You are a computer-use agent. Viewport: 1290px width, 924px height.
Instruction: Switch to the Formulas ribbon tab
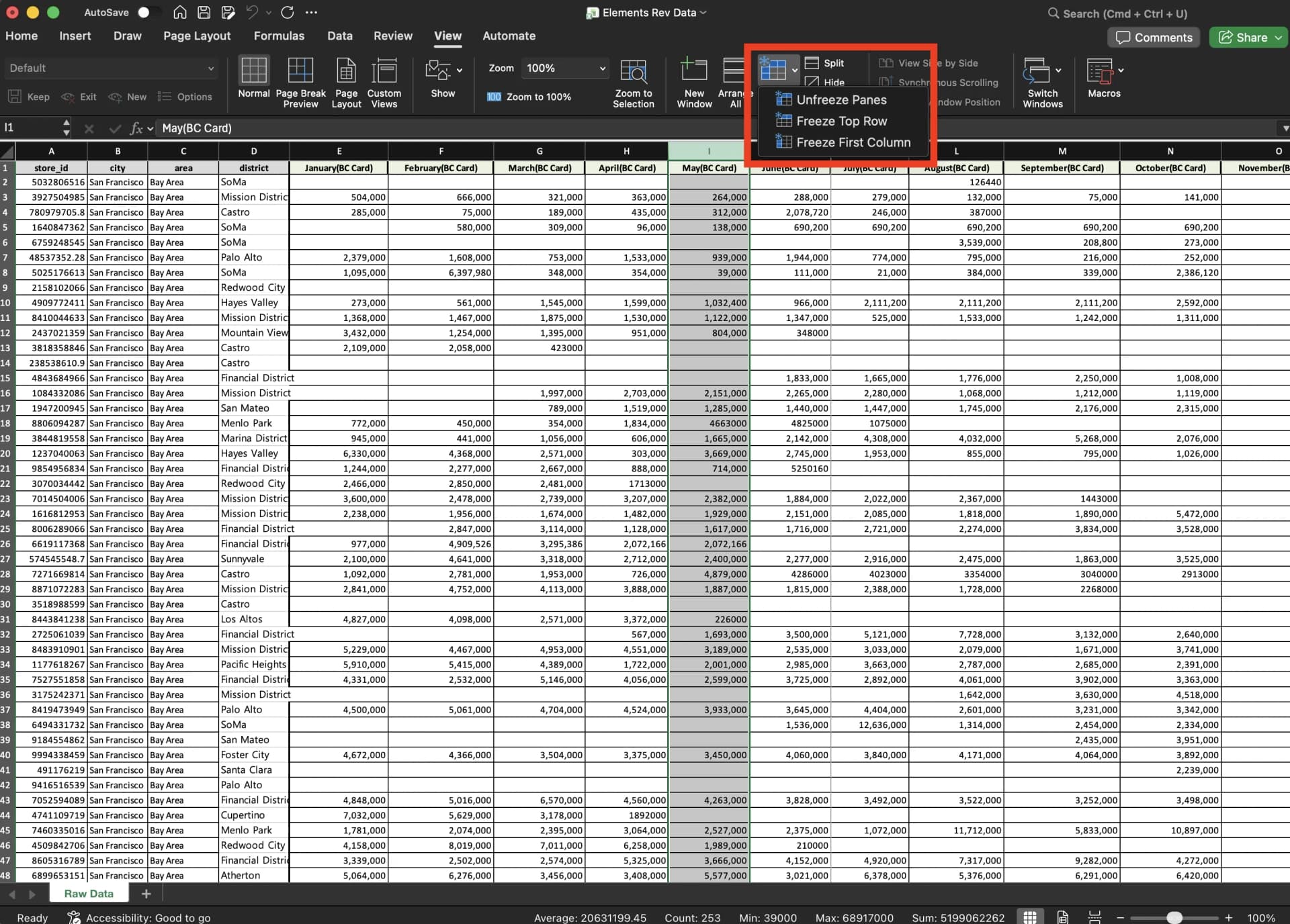[279, 36]
